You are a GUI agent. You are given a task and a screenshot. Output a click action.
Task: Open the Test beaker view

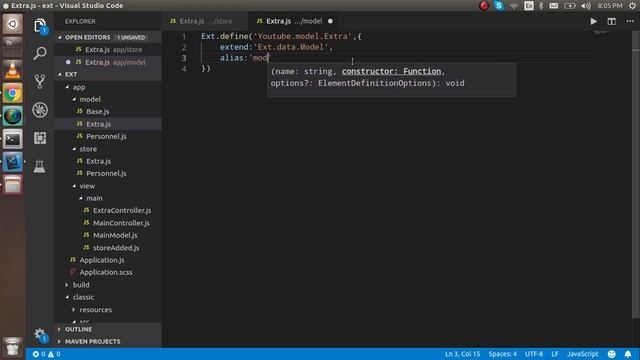point(40,166)
